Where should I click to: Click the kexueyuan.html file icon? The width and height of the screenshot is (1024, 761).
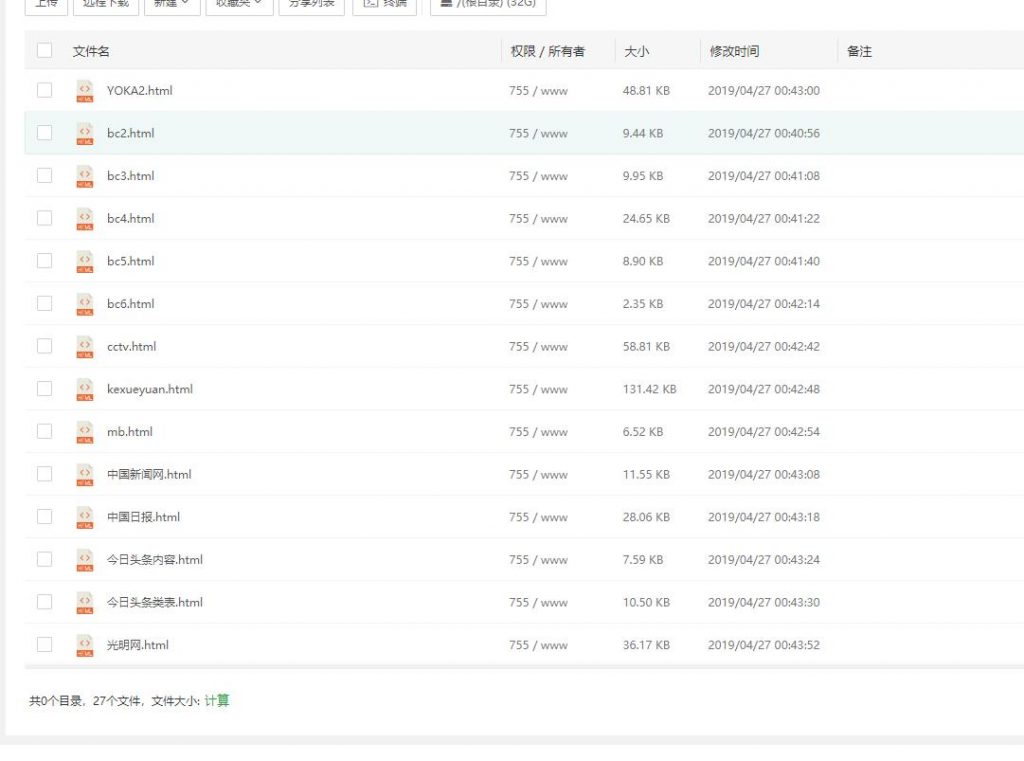tap(85, 390)
